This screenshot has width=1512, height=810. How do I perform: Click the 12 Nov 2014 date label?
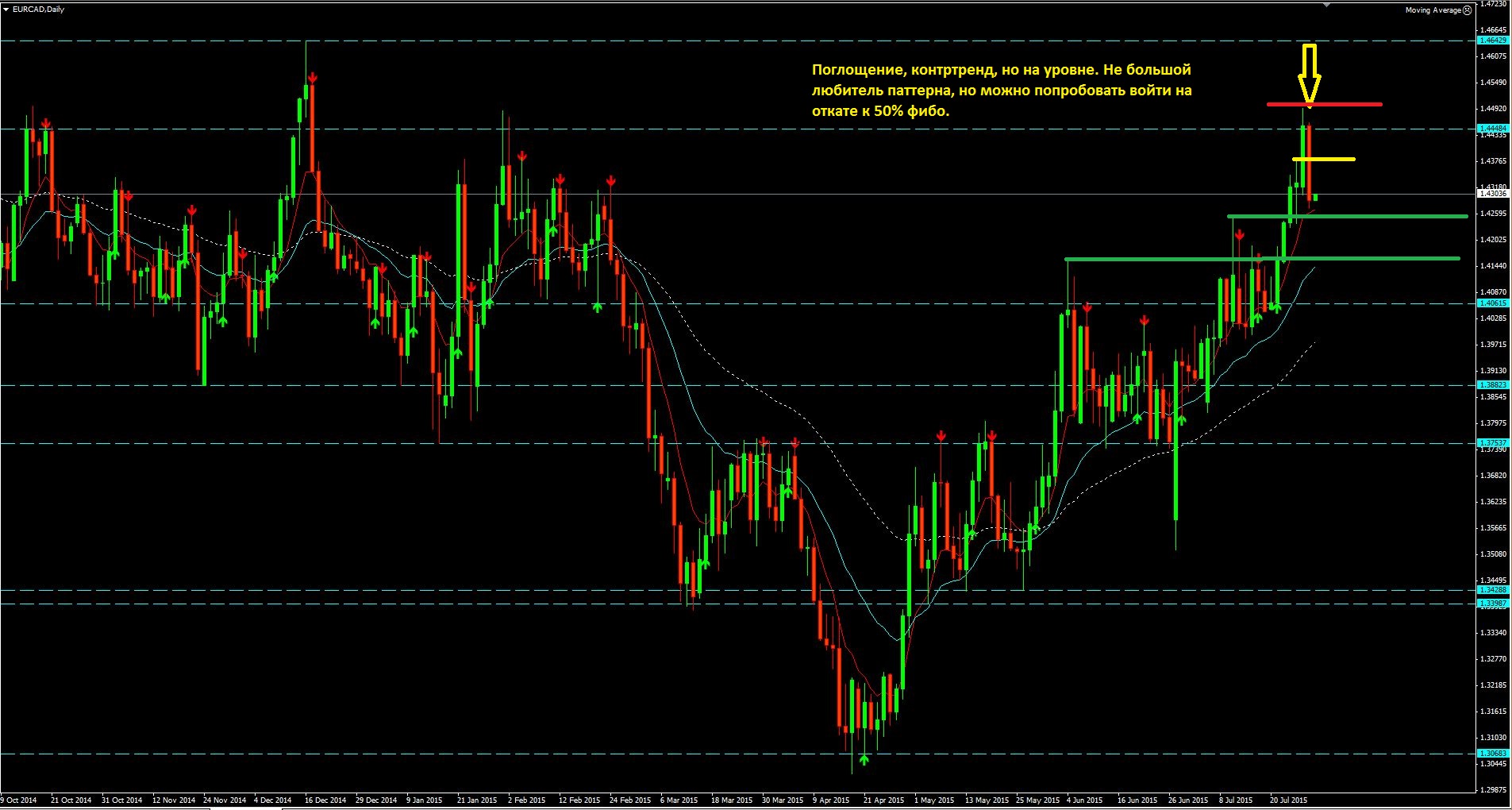173,800
